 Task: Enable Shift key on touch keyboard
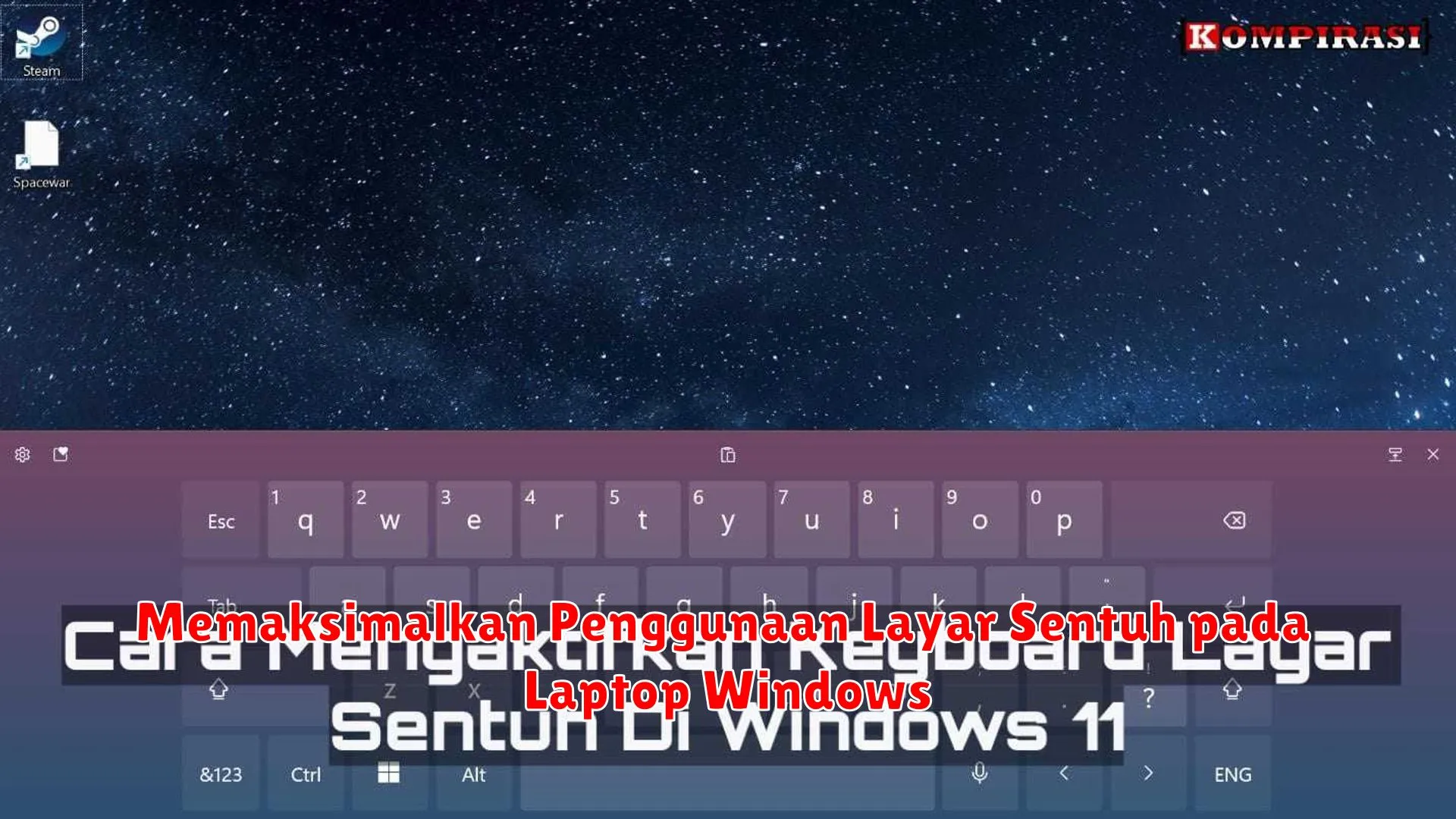pyautogui.click(x=220, y=690)
